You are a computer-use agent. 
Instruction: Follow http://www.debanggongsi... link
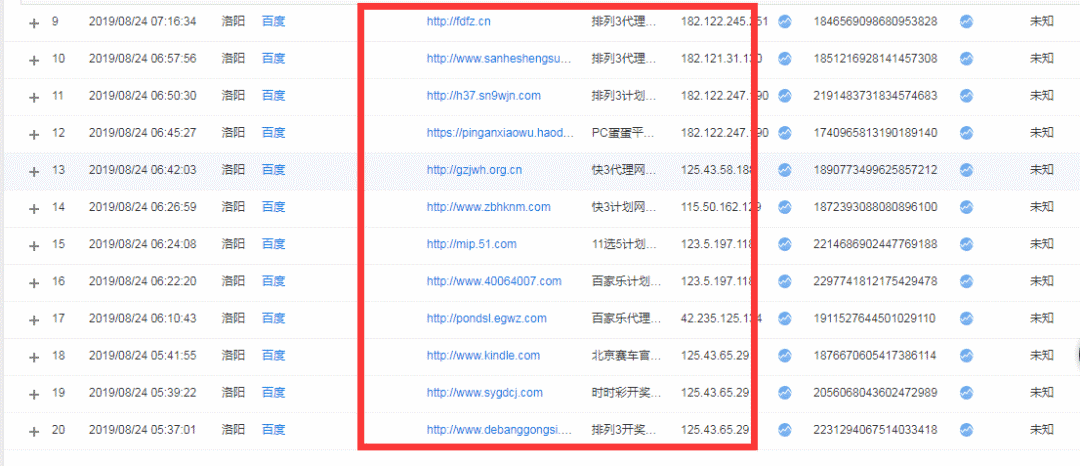coord(499,430)
